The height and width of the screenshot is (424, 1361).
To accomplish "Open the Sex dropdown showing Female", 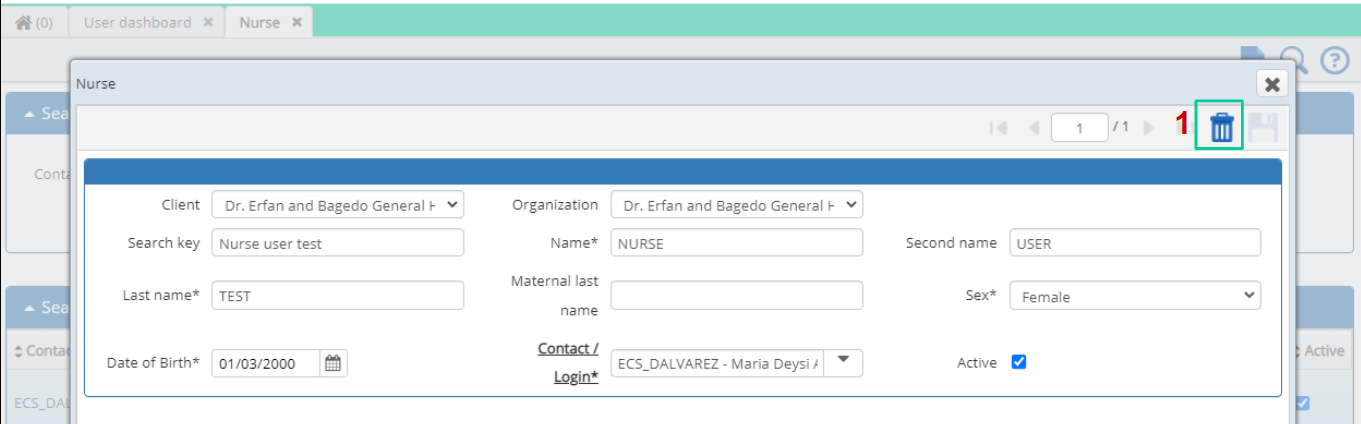I will coord(1135,296).
